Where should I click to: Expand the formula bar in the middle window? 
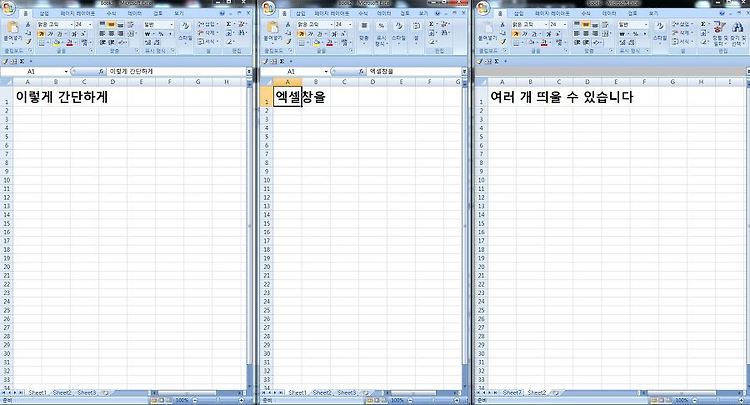coord(464,71)
